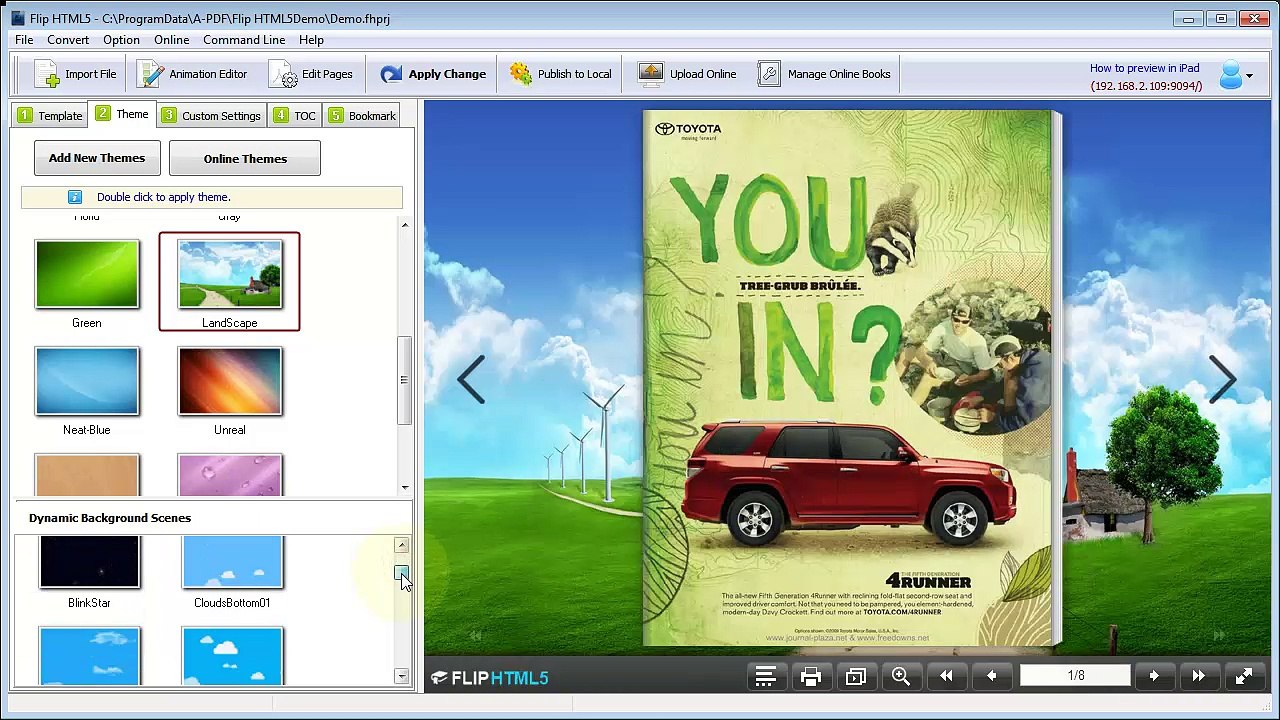Viewport: 1280px width, 720px height.
Task: Click the theme list scrollbar thumb
Action: [404, 380]
